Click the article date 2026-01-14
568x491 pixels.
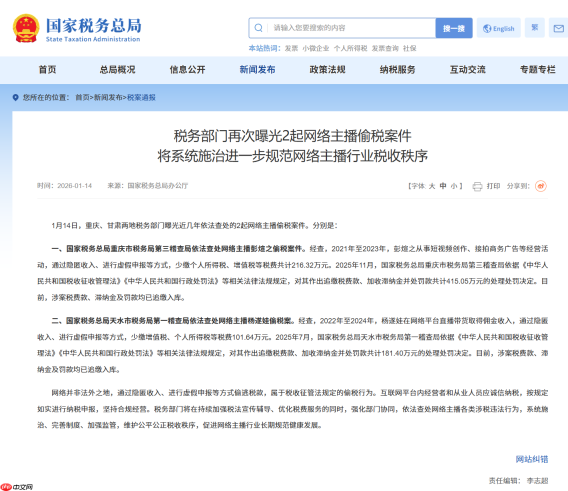click(75, 186)
